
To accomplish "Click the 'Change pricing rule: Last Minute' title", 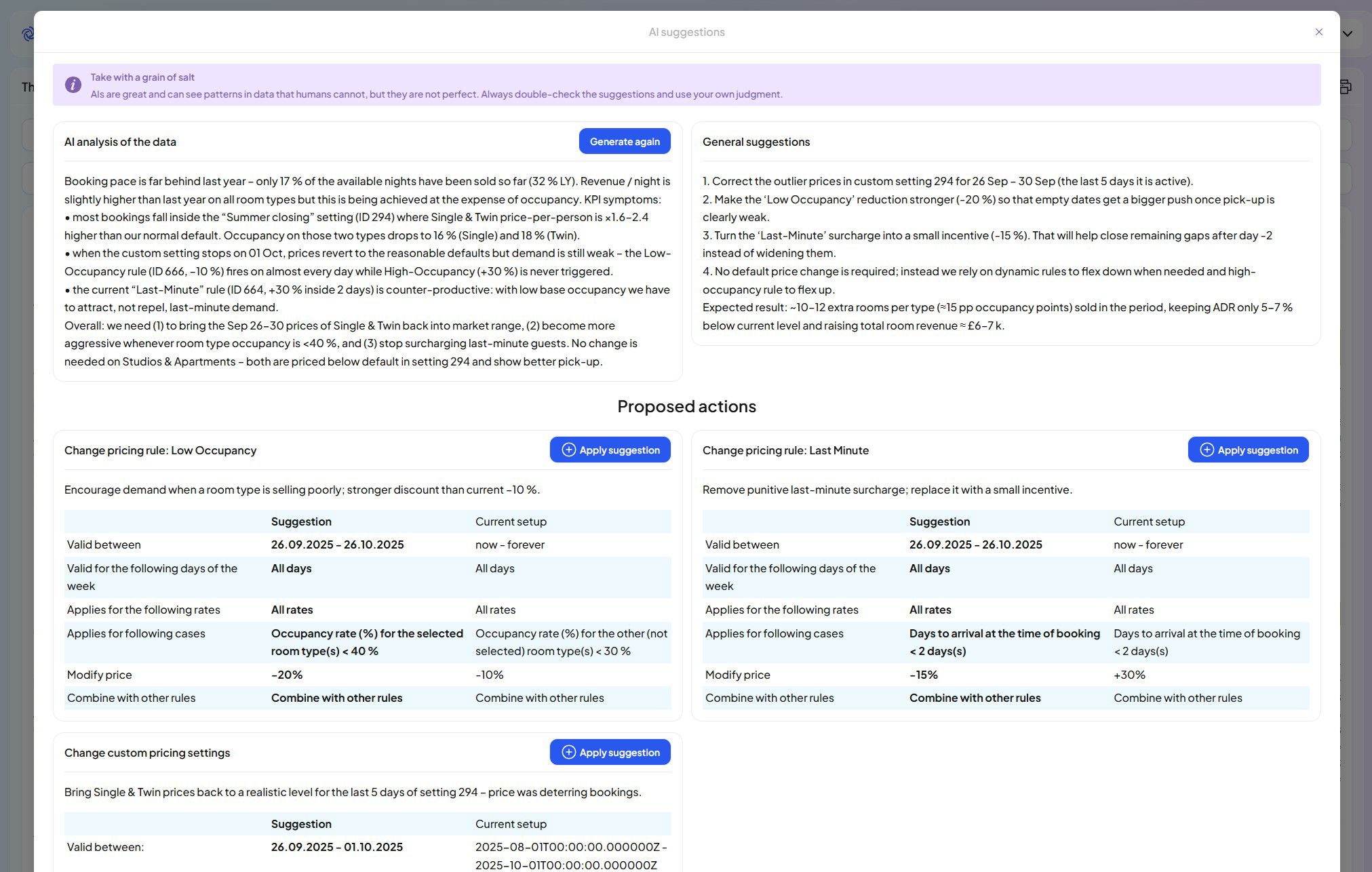I will coord(785,450).
